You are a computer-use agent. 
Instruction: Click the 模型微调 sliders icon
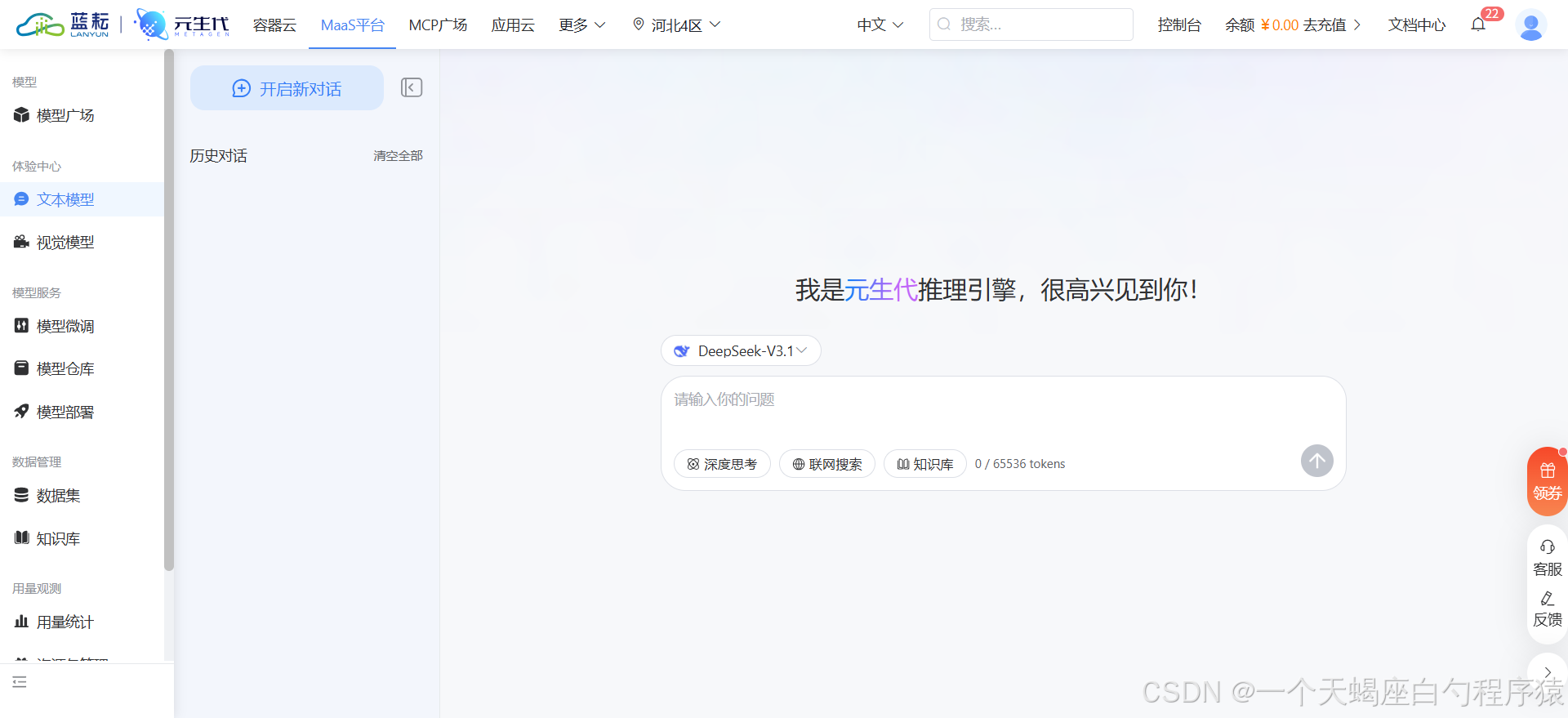21,326
